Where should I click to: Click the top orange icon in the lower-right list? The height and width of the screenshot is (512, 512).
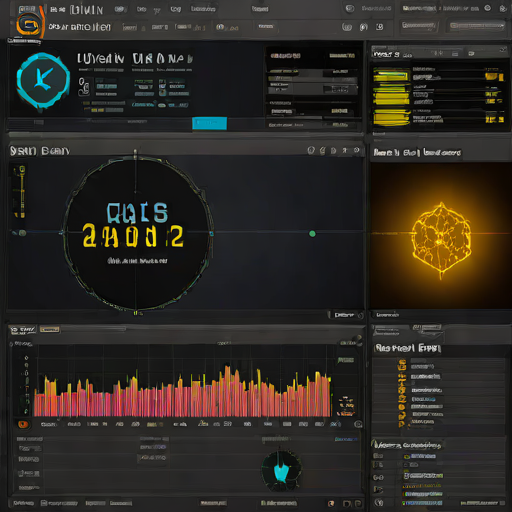[402, 365]
